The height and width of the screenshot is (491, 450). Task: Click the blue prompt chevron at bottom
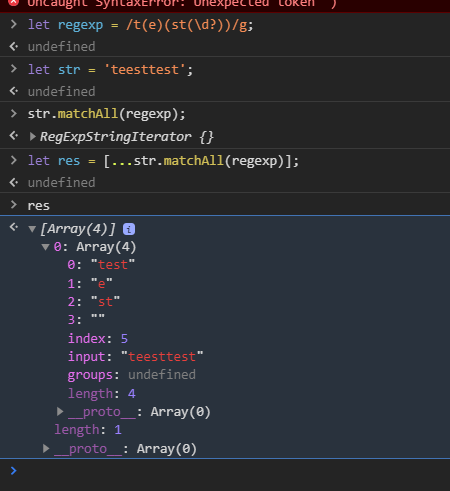(x=14, y=471)
